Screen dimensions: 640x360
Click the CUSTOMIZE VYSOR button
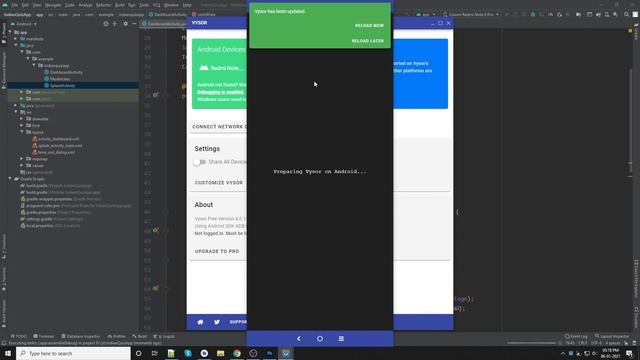[x=219, y=183]
